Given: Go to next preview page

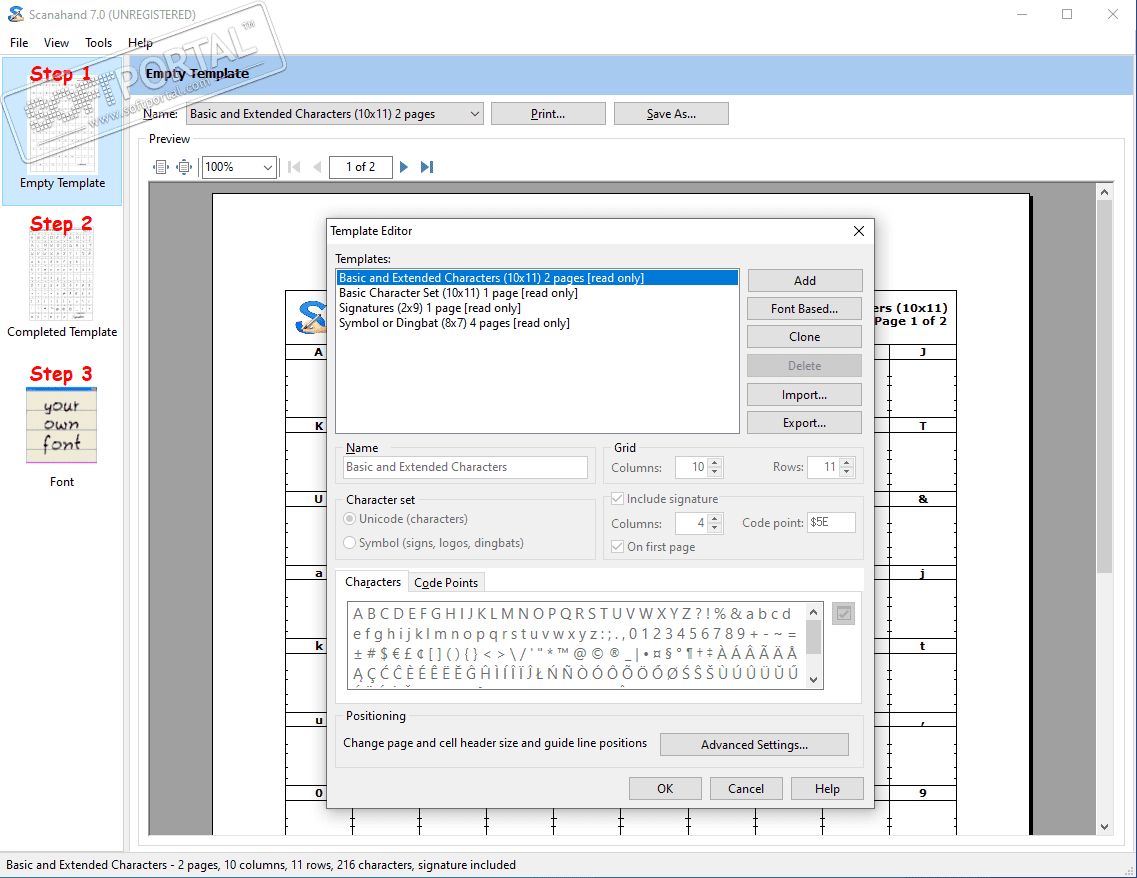Looking at the screenshot, I should coord(404,167).
